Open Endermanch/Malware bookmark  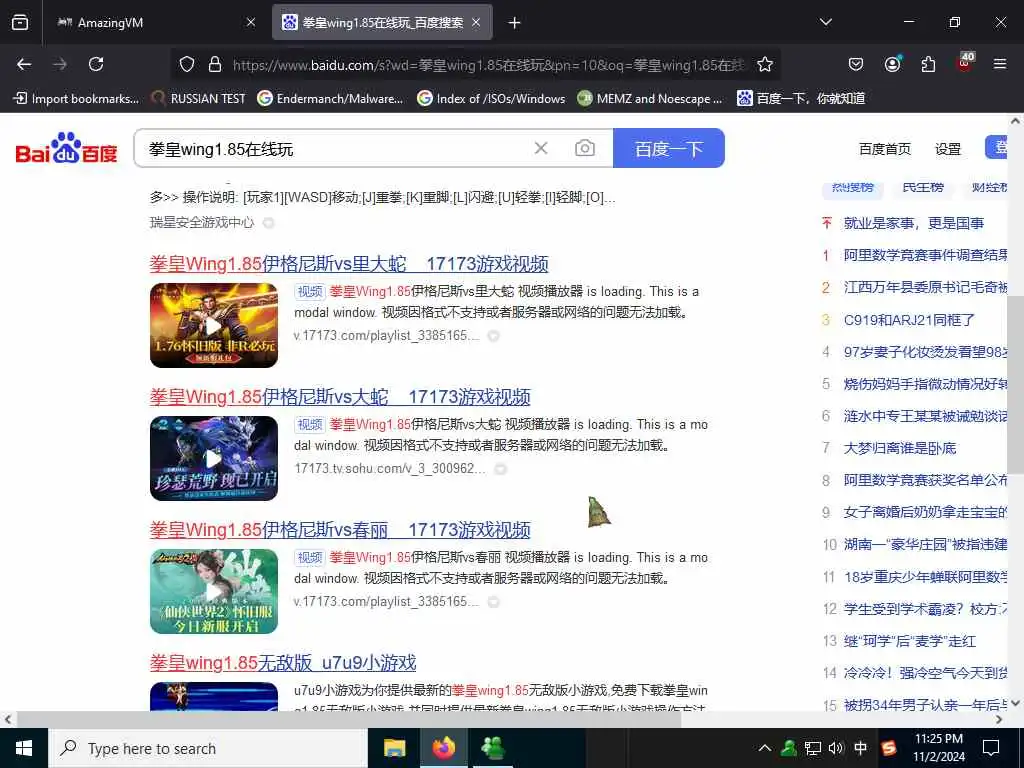[330, 99]
